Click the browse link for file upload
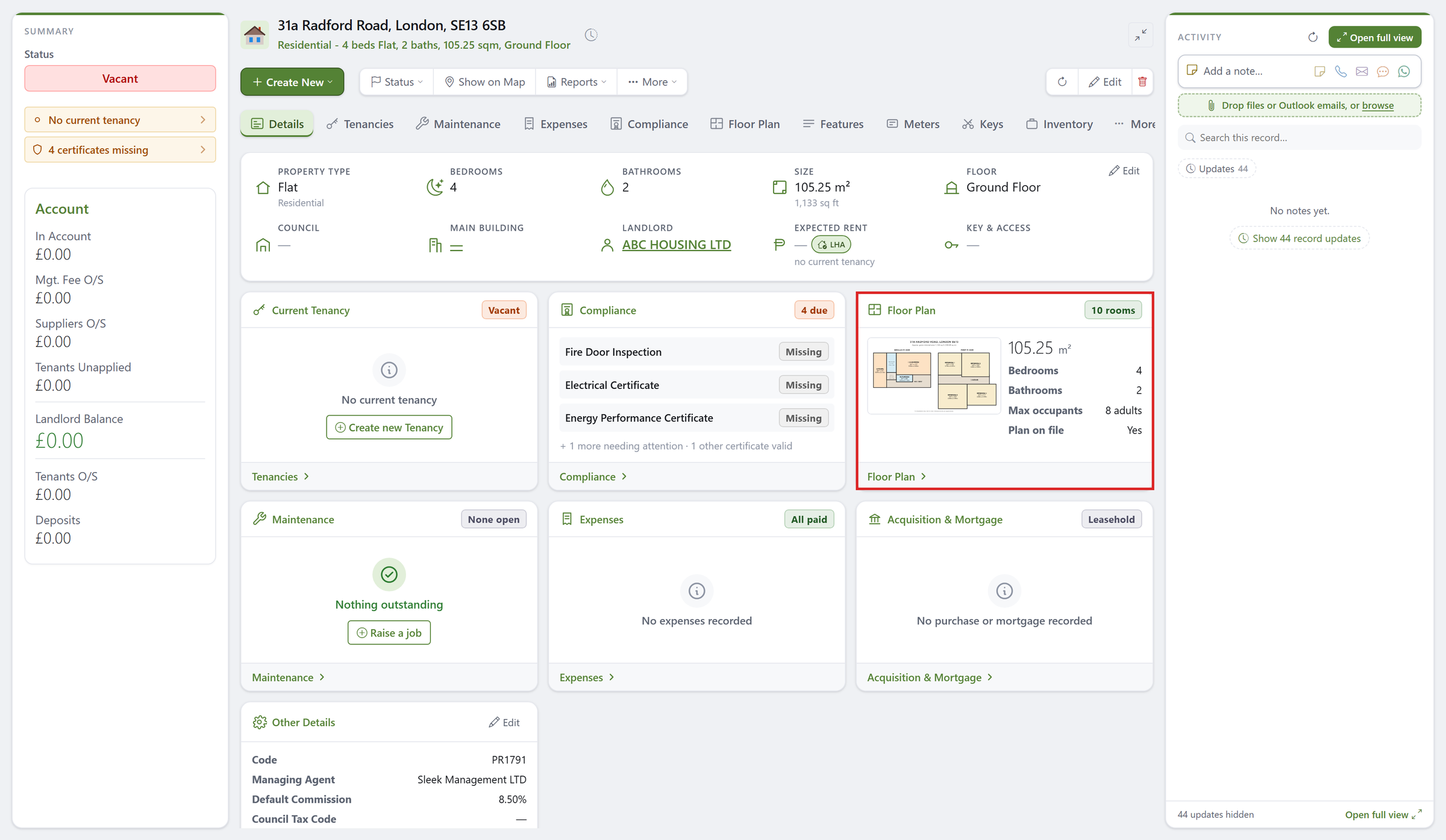 point(1377,105)
